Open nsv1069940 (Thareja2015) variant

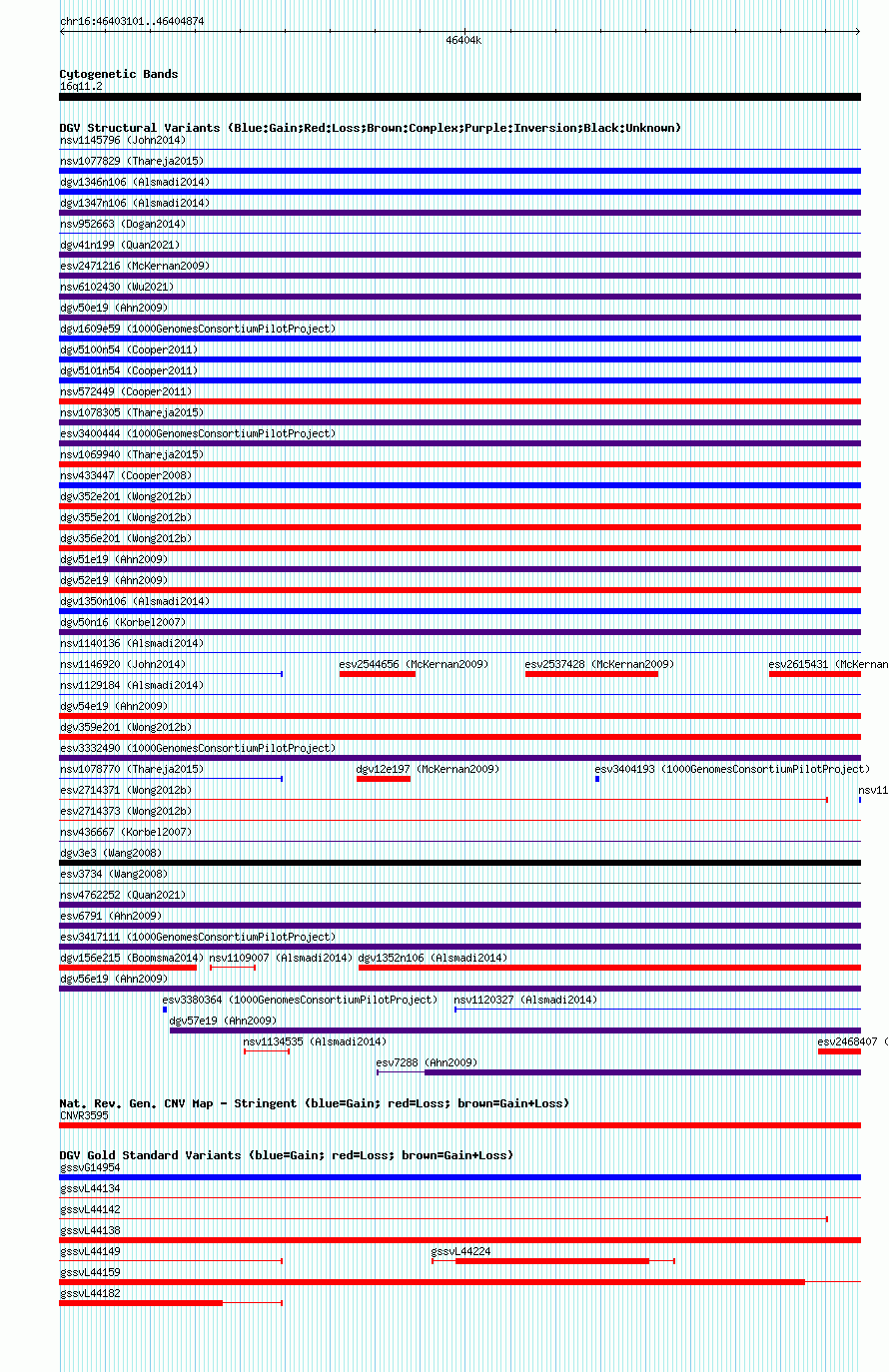(x=131, y=454)
